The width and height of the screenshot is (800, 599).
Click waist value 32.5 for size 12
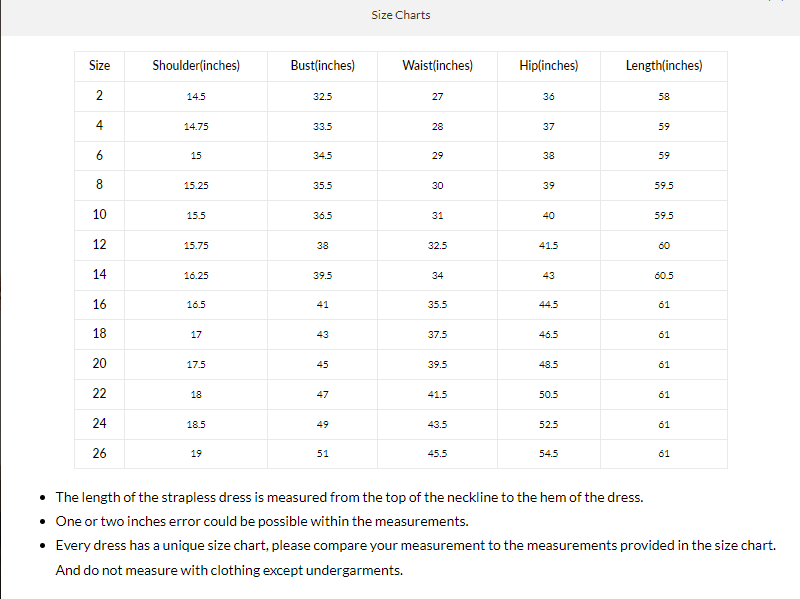437,245
